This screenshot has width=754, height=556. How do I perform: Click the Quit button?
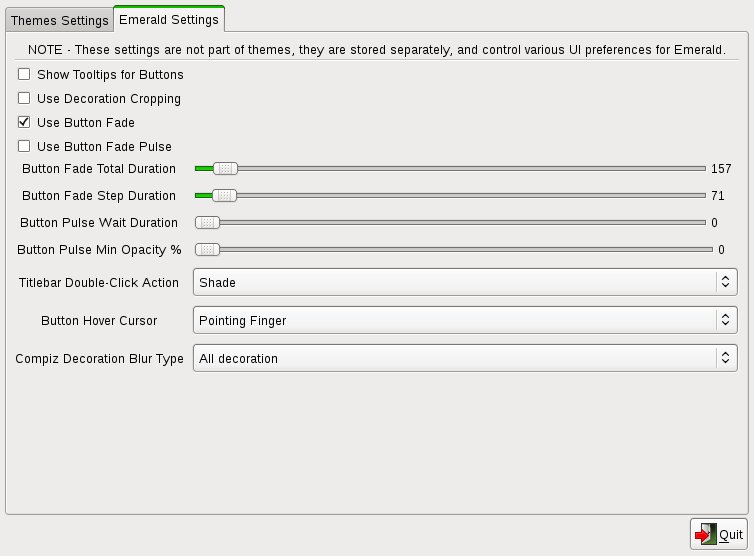[719, 534]
